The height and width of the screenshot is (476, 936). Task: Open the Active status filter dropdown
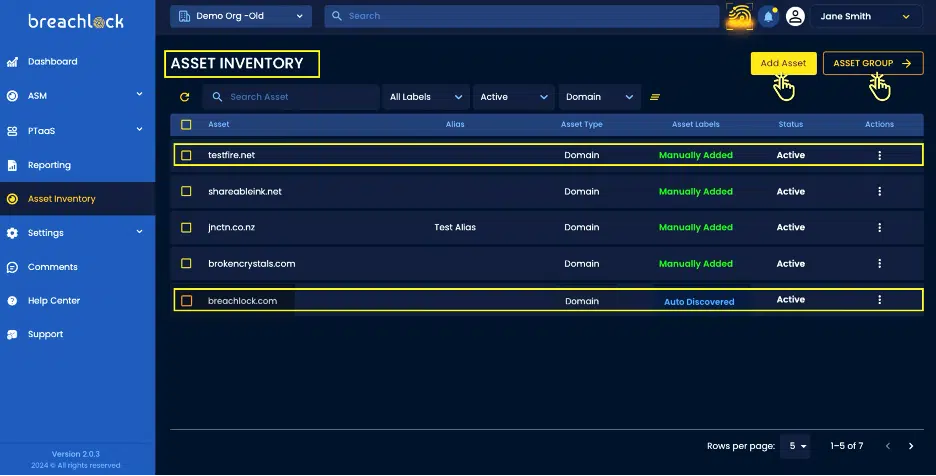click(514, 97)
